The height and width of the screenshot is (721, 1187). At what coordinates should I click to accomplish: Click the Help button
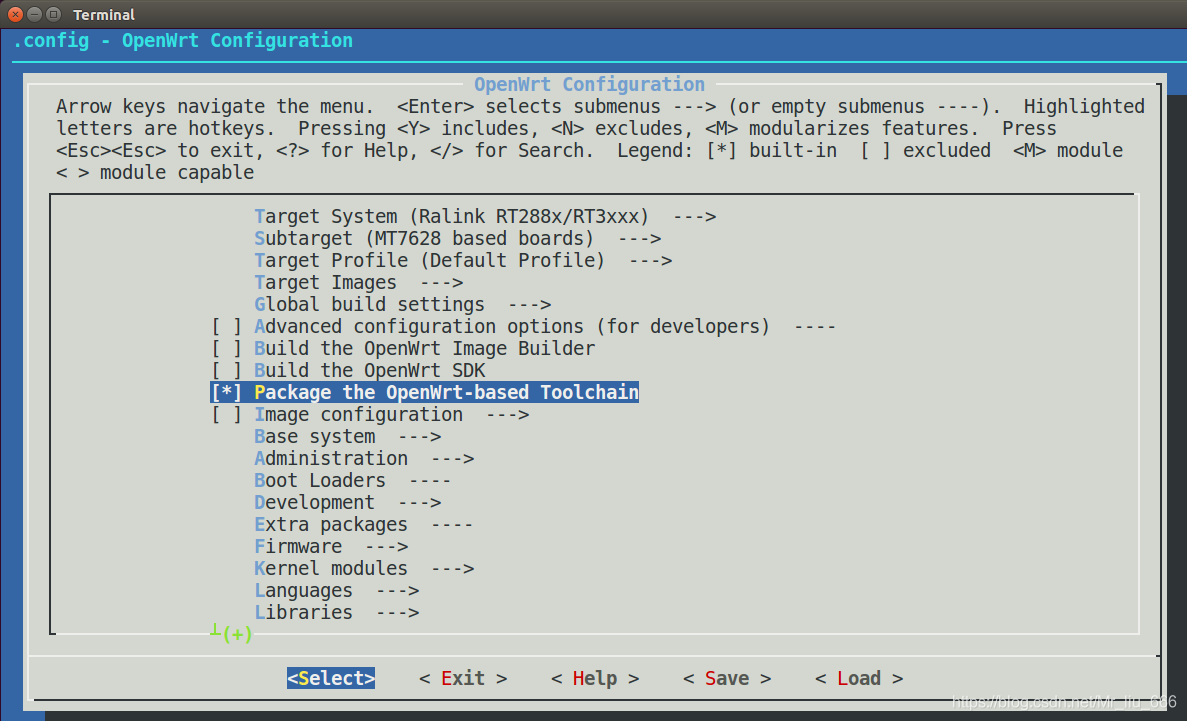(595, 678)
